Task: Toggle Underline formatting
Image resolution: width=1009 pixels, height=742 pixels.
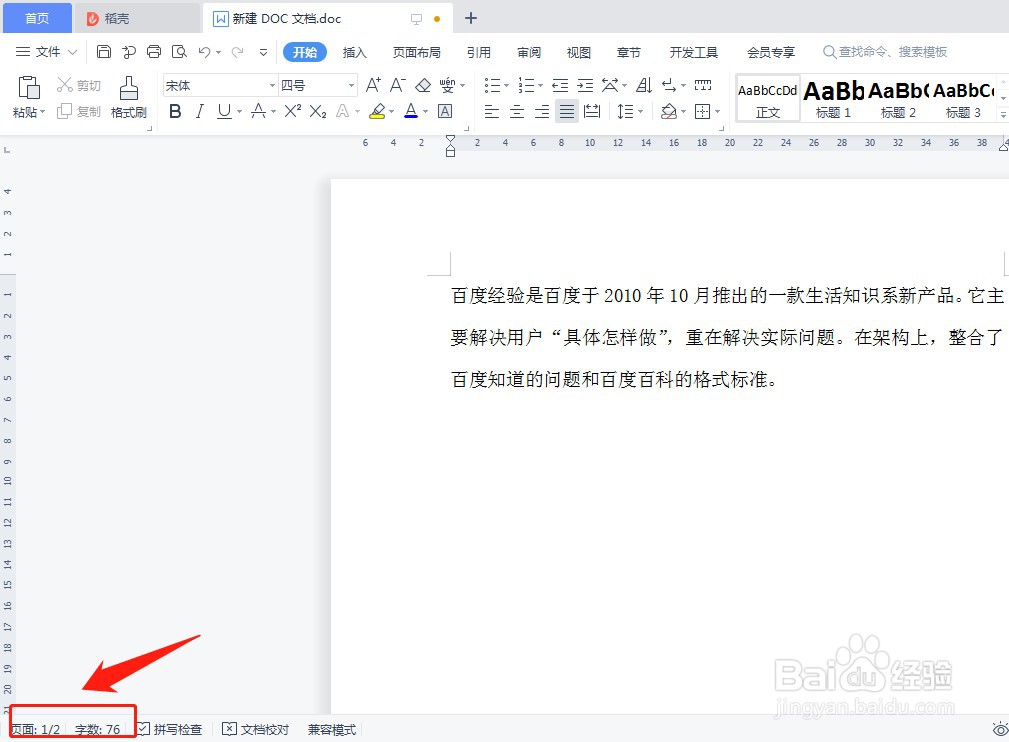Action: [x=224, y=112]
